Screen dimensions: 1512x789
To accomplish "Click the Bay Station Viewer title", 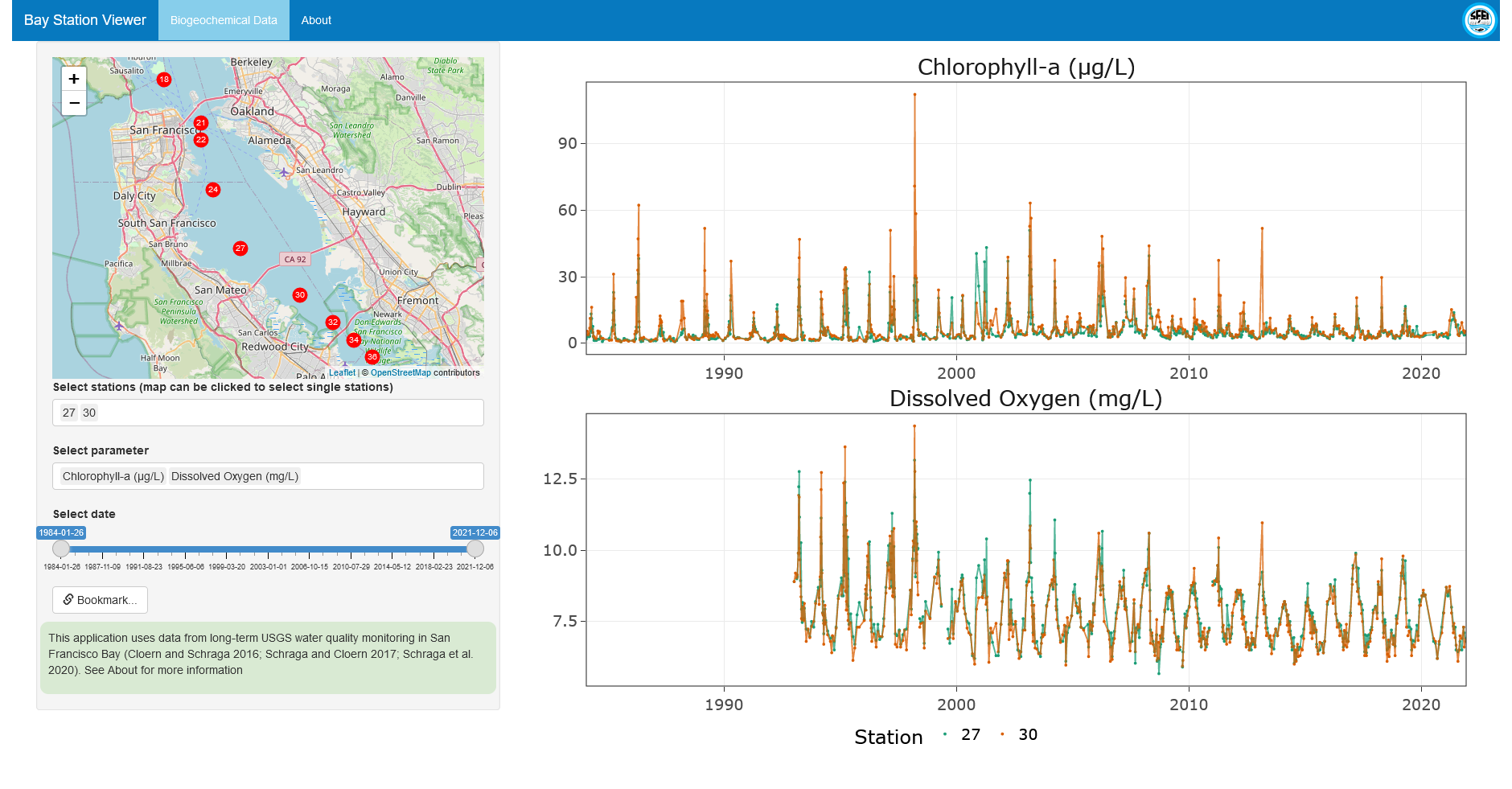I will 85,20.
